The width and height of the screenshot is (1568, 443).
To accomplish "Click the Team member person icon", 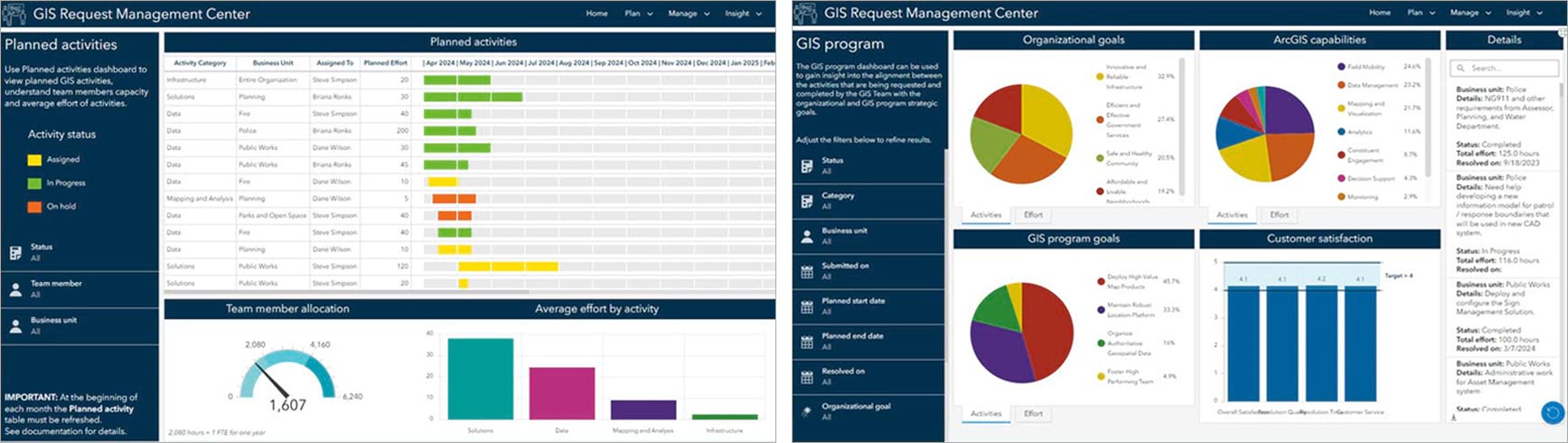I will coord(15,289).
